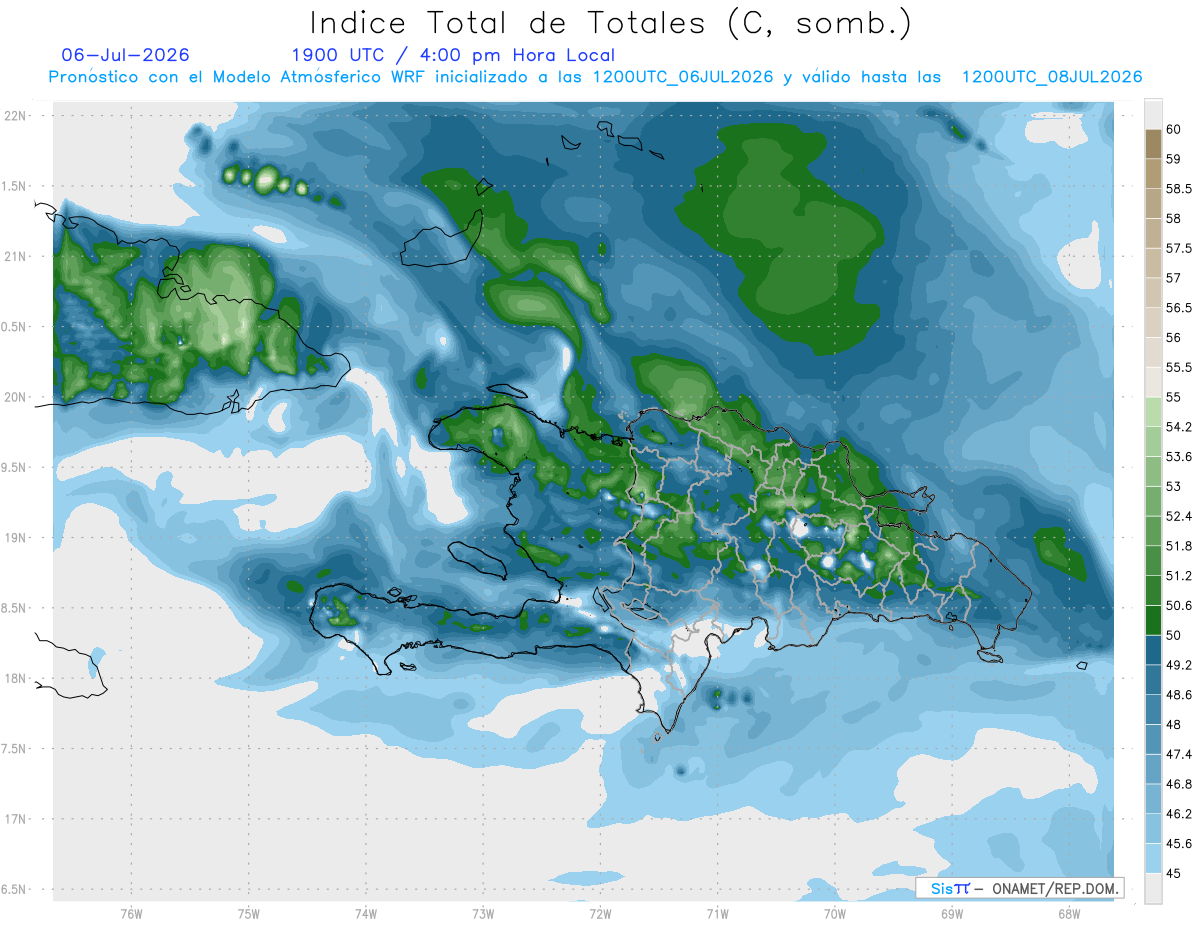The image size is (1200, 927).
Task: Click the "20N" latitude label
Action: tap(17, 397)
